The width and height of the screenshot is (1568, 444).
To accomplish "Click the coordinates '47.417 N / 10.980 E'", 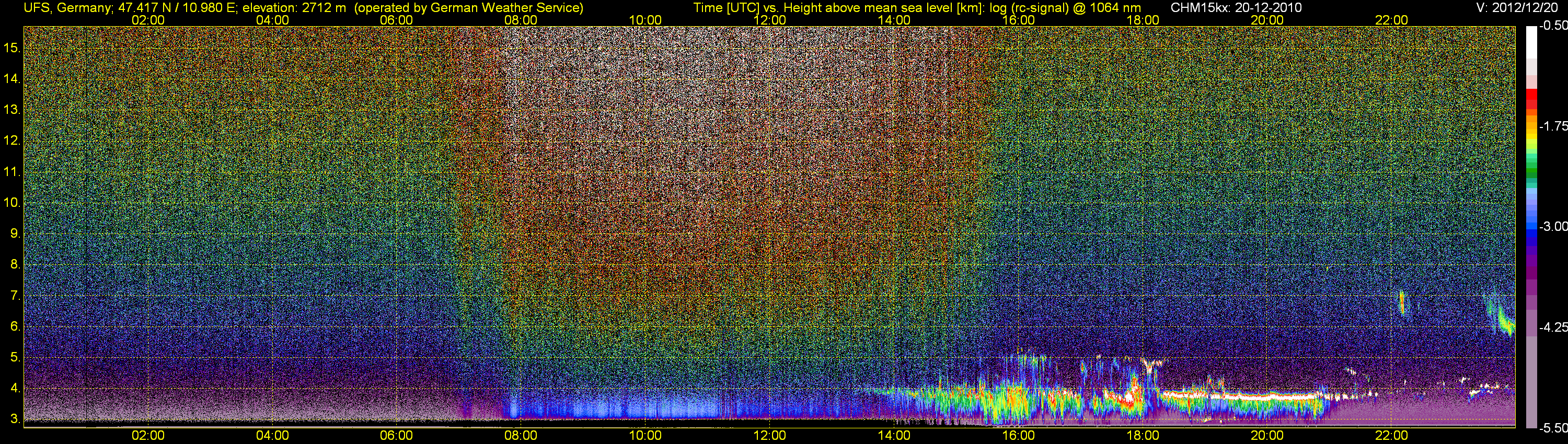I will pos(175,8).
